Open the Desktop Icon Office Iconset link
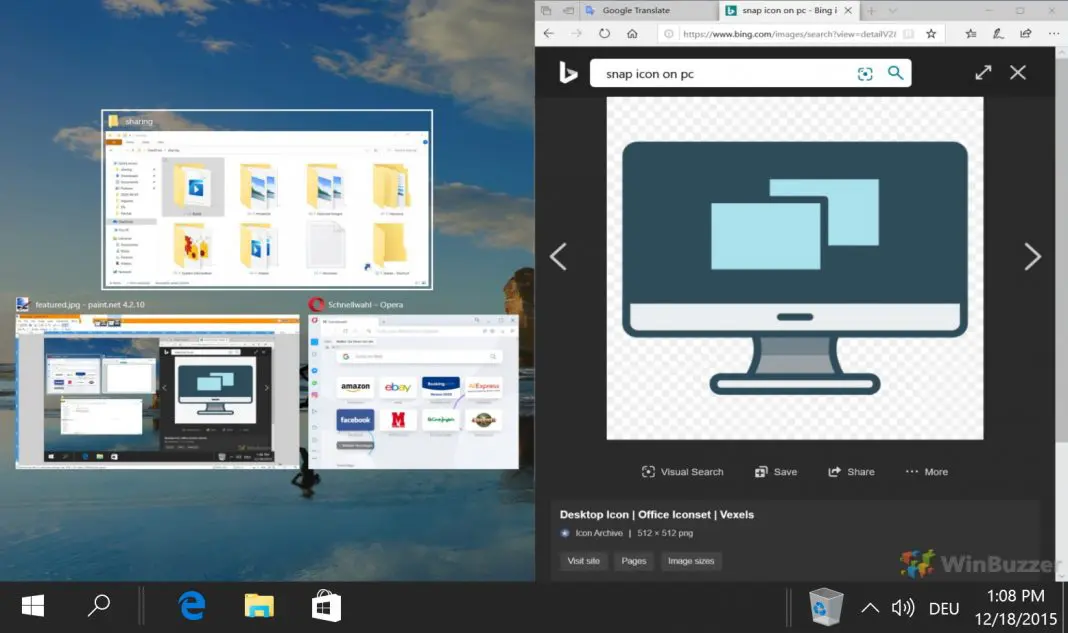 point(657,514)
